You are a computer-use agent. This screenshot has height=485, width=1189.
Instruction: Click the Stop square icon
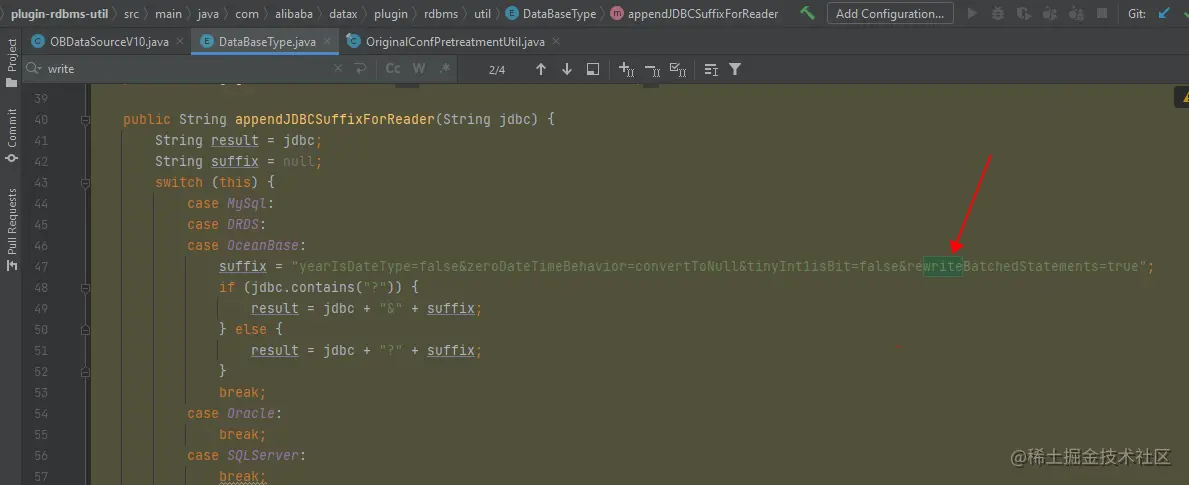click(1102, 13)
